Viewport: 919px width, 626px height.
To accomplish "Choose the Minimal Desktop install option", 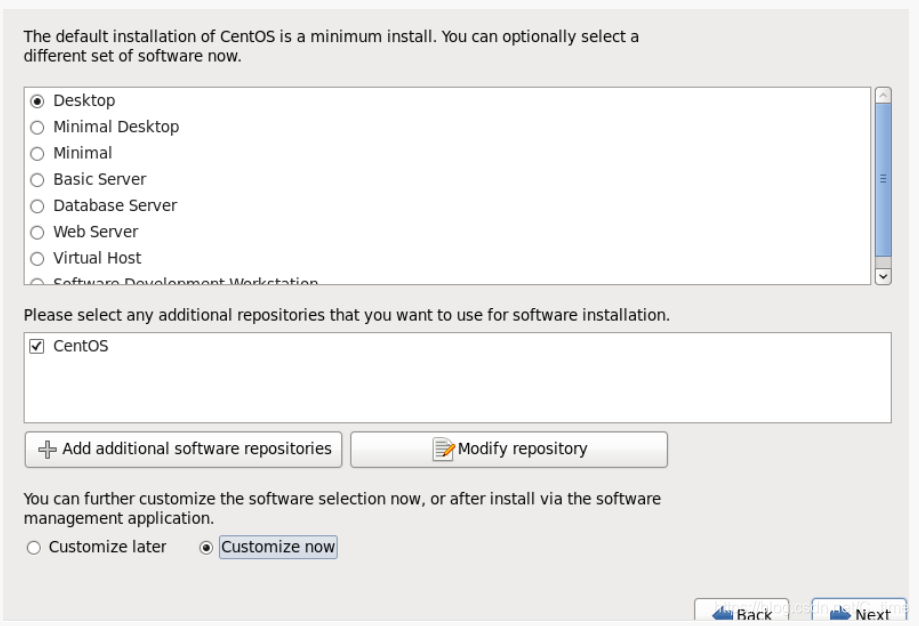I will point(37,127).
